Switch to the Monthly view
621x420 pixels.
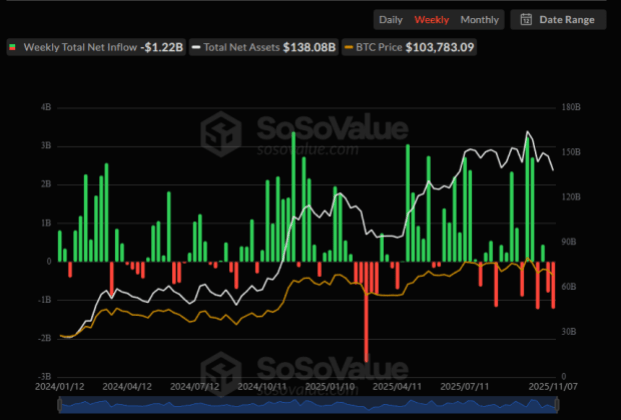tap(480, 19)
